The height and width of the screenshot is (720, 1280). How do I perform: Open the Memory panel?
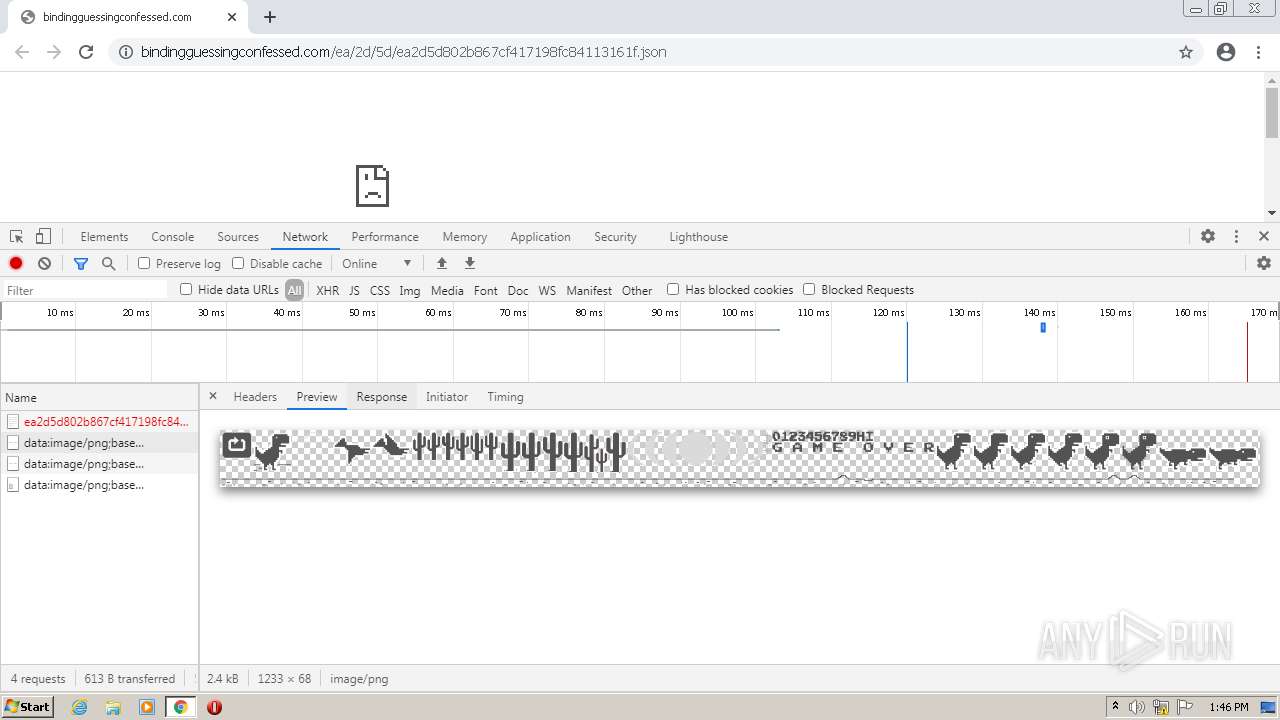tap(464, 237)
